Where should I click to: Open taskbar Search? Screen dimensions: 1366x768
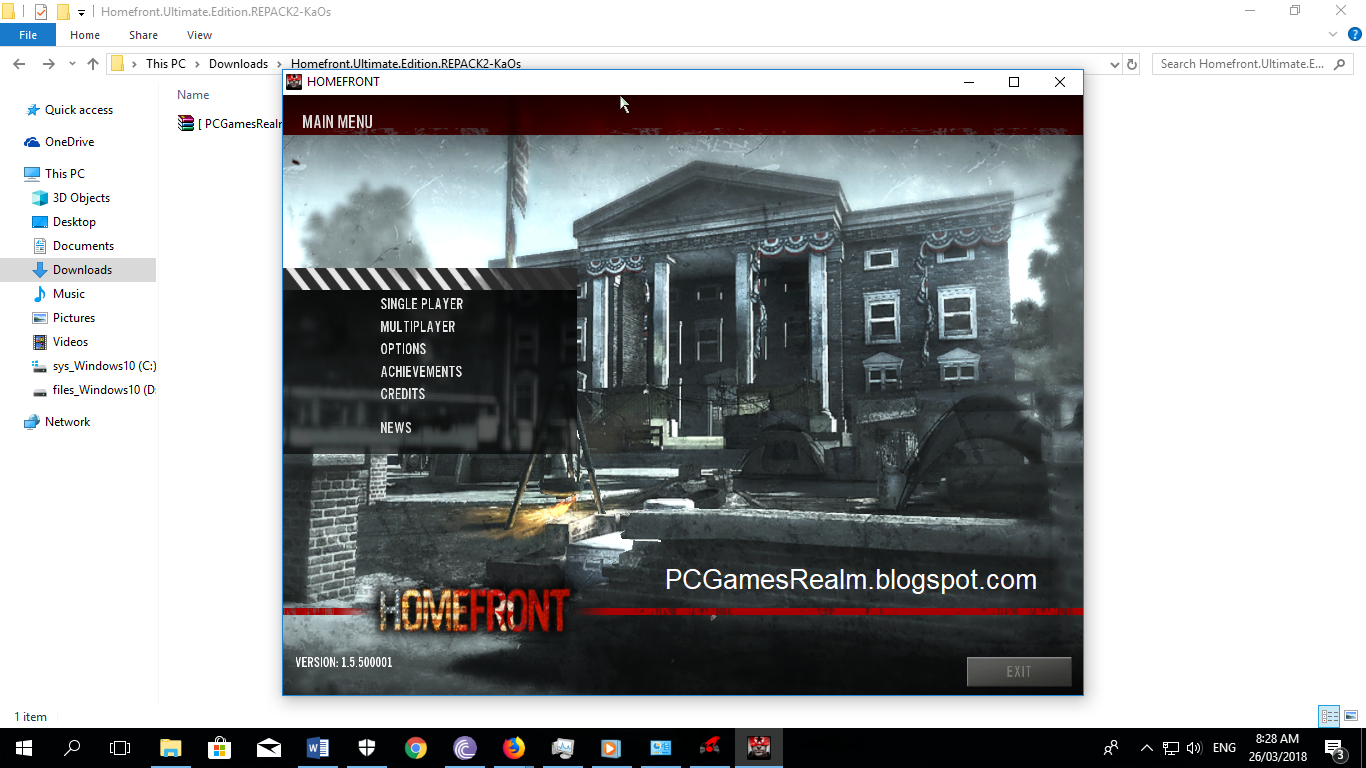point(72,748)
